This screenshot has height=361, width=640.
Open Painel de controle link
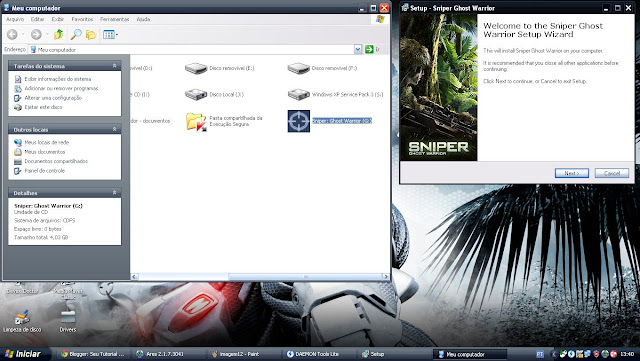(44, 171)
